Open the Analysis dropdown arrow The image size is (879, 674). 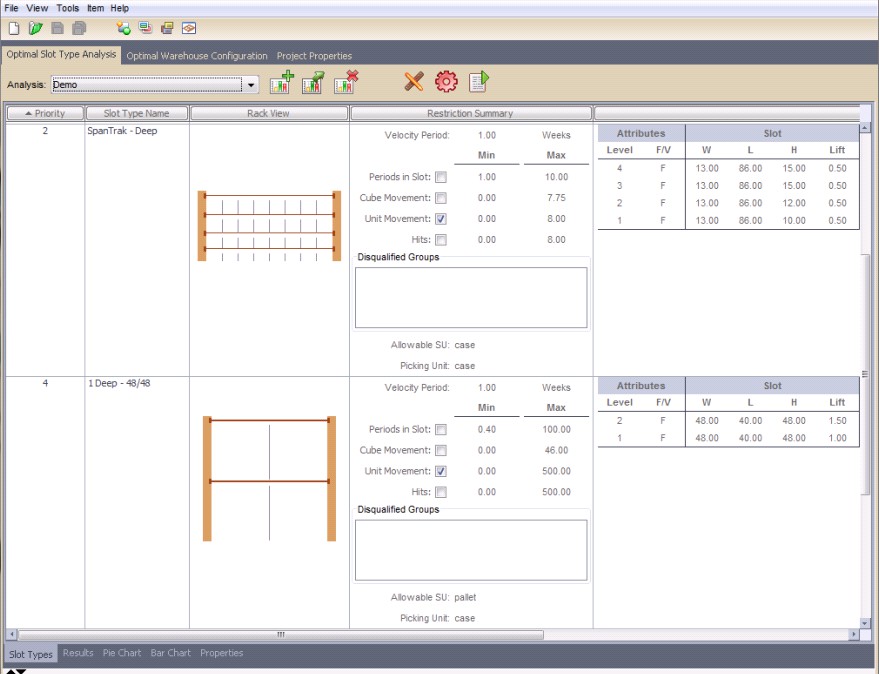pos(251,85)
